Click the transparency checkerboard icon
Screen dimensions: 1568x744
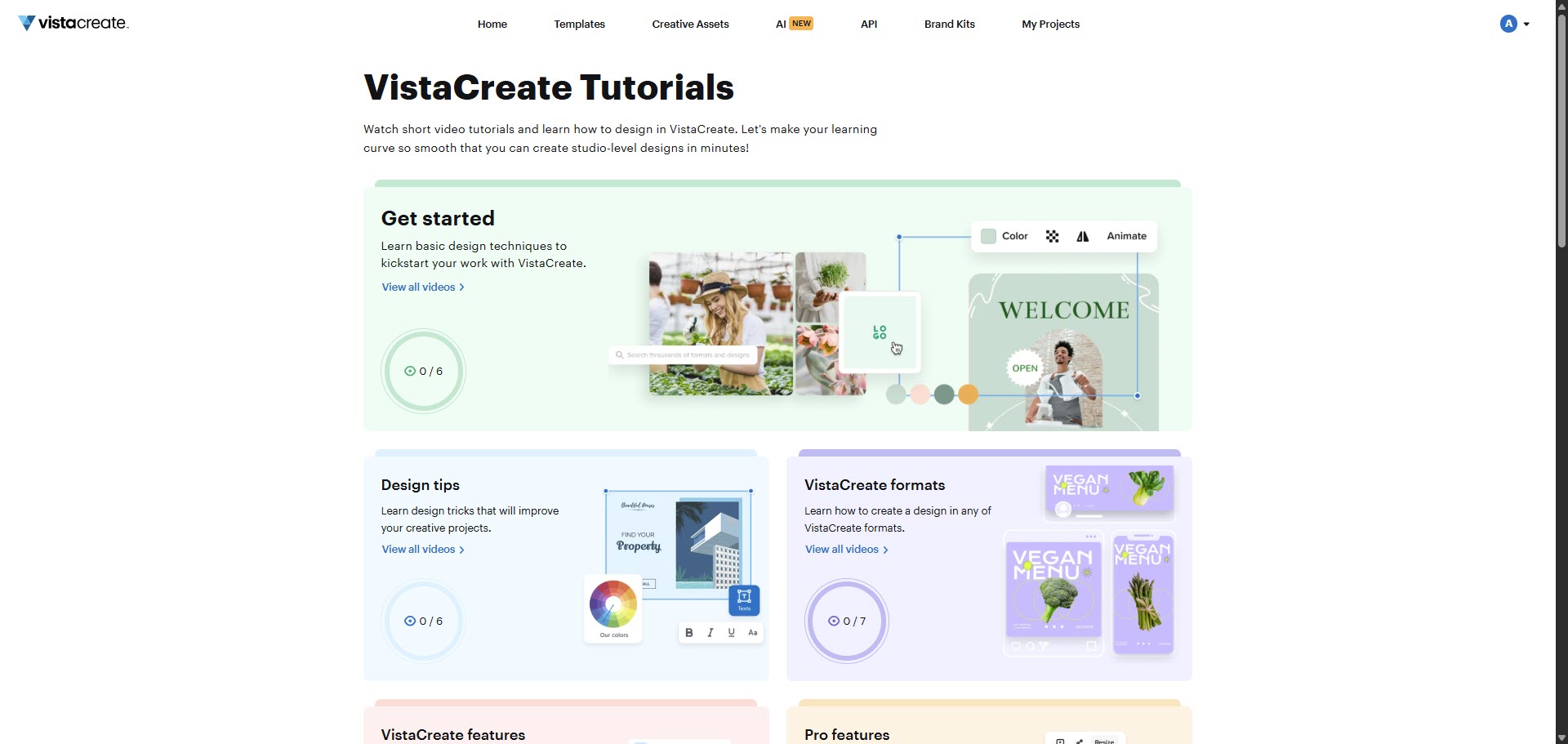pos(1052,236)
